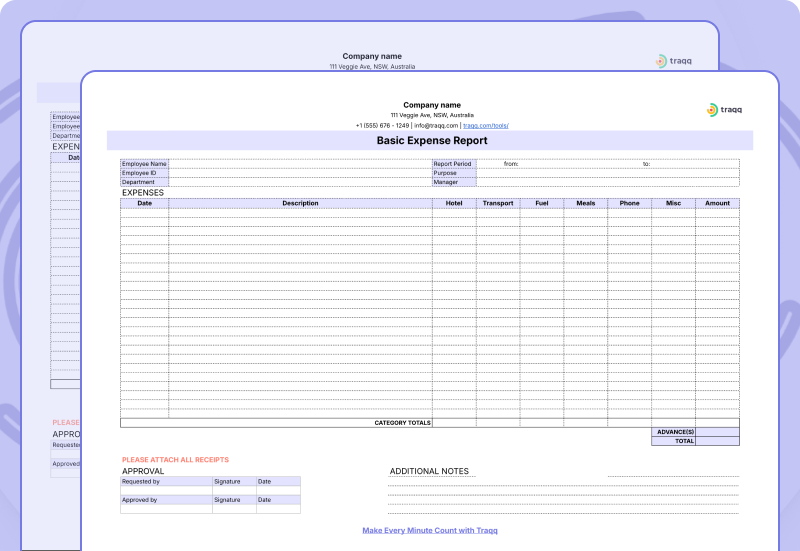Click the Company name heading on front report

tap(432, 105)
